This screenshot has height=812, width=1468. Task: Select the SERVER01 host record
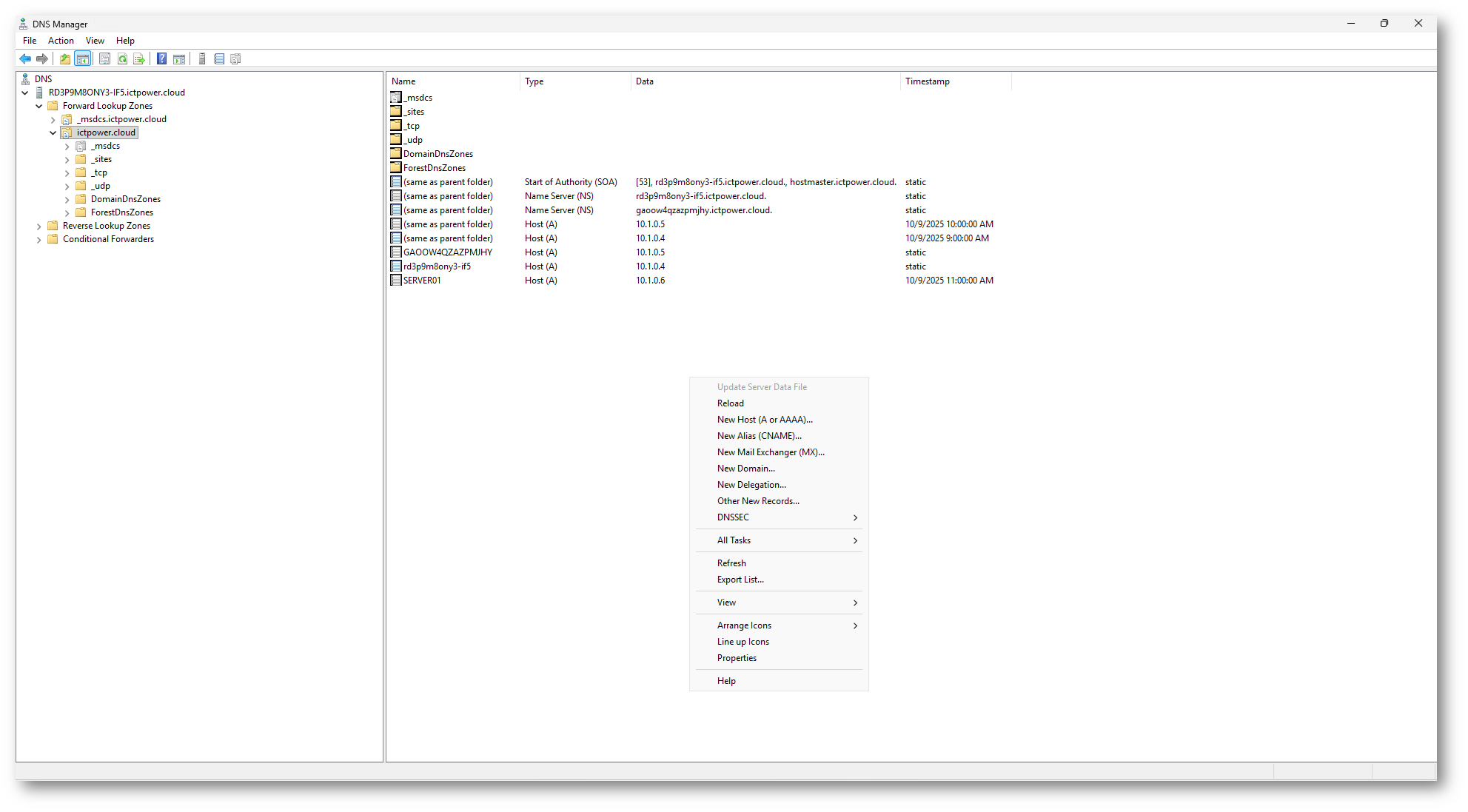click(x=422, y=281)
